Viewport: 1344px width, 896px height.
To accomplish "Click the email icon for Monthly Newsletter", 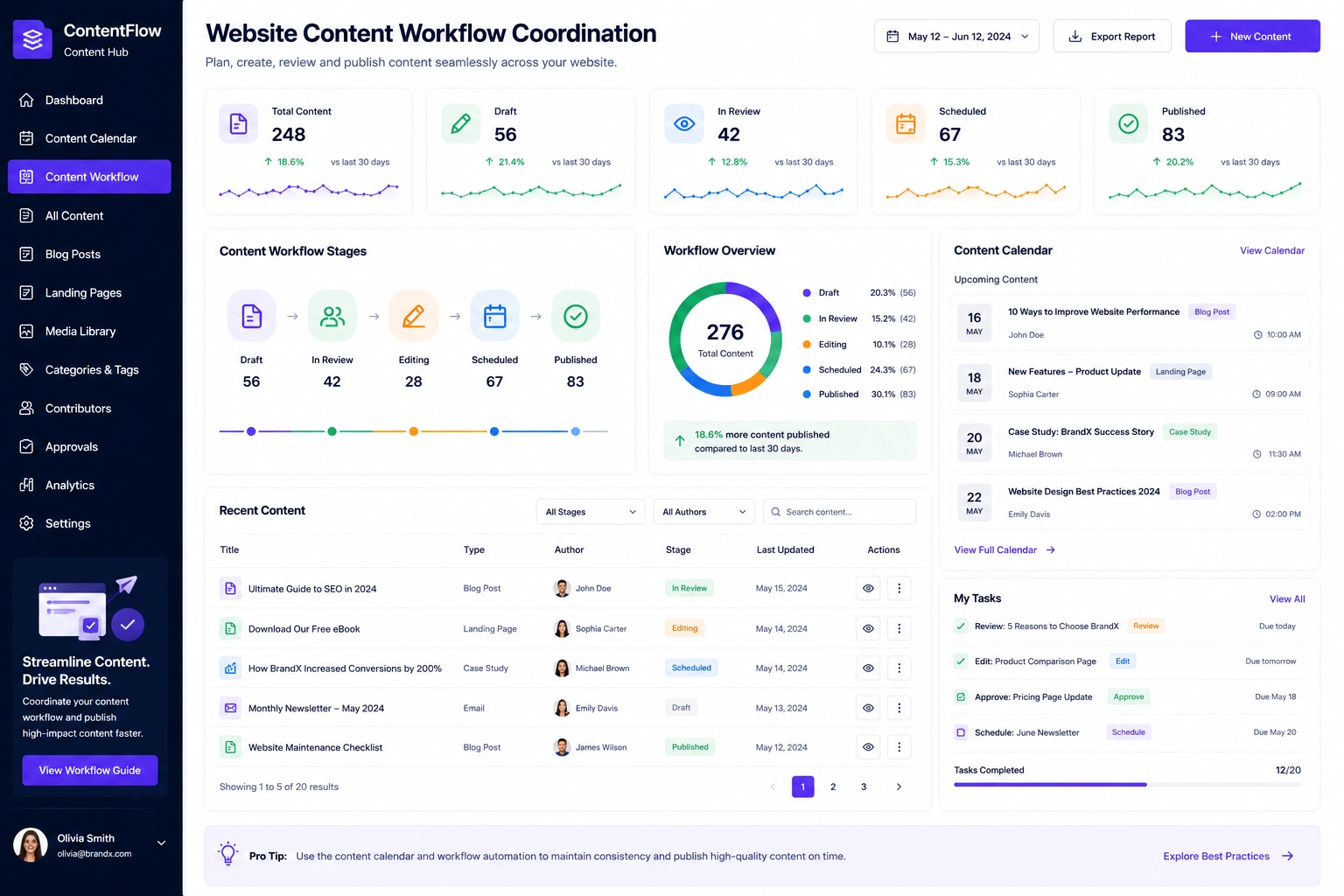I will 230,708.
